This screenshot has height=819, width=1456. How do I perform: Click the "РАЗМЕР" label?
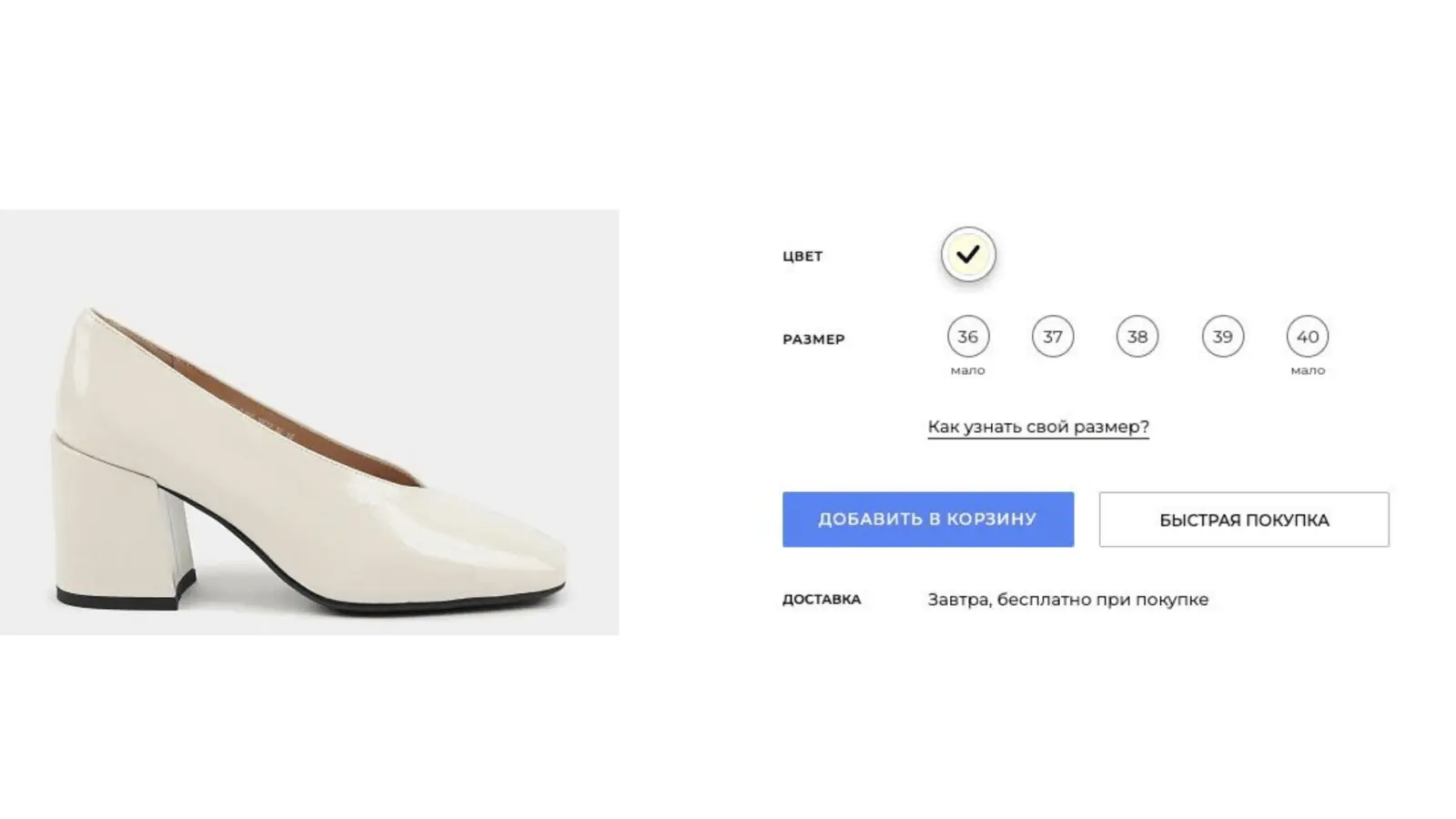pyautogui.click(x=814, y=339)
